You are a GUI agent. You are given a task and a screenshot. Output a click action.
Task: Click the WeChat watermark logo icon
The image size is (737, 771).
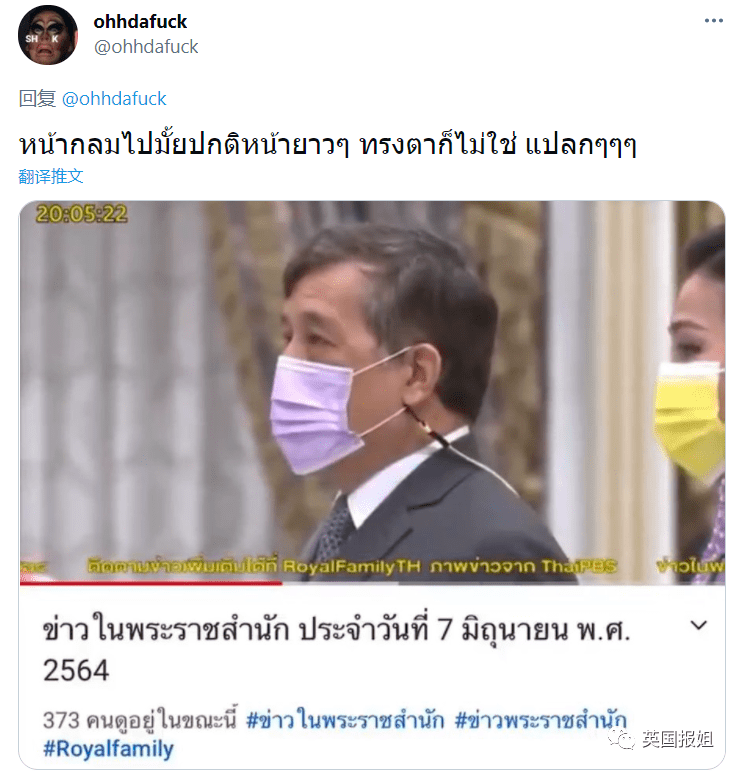pyautogui.click(x=621, y=739)
